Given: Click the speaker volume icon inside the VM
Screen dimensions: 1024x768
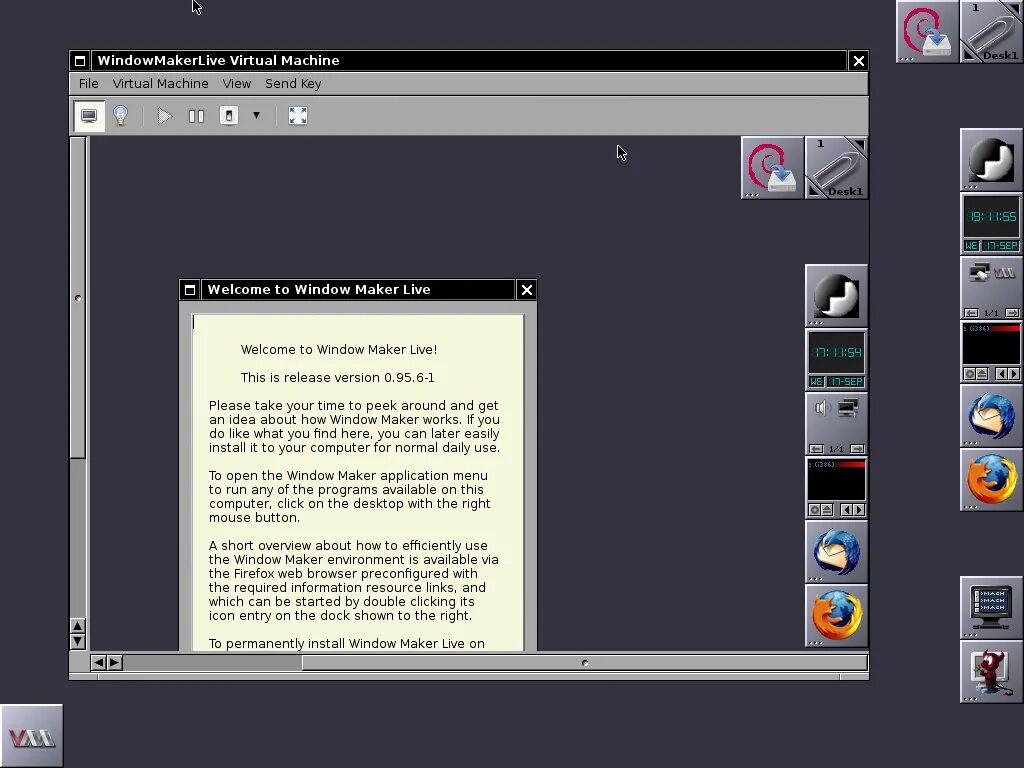Looking at the screenshot, I should point(821,409).
